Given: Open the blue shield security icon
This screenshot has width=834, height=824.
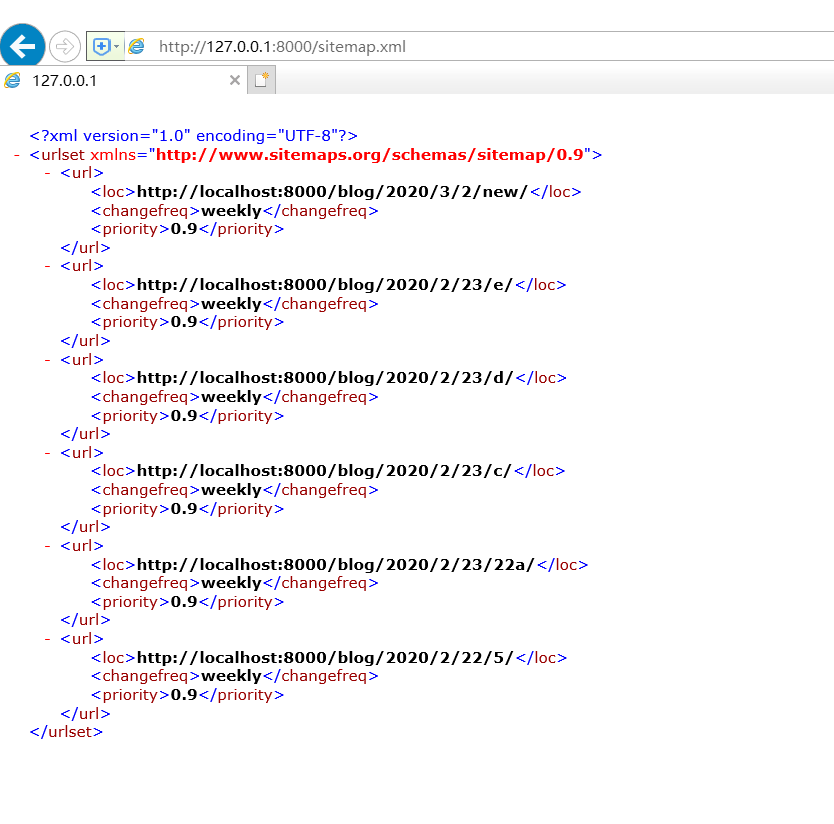Looking at the screenshot, I should click(x=101, y=47).
